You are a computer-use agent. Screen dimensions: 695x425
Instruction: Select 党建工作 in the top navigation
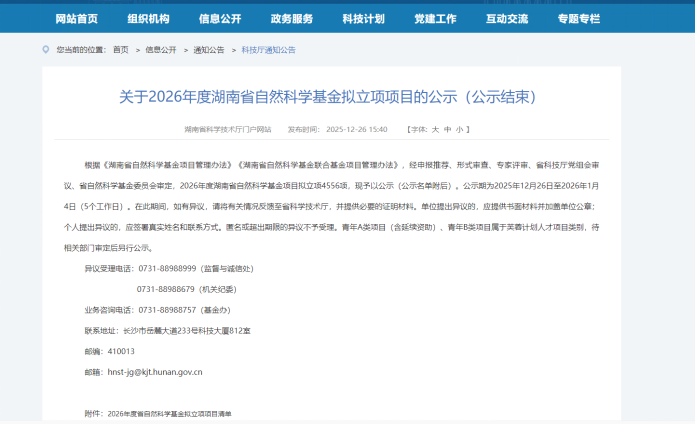coord(435,19)
